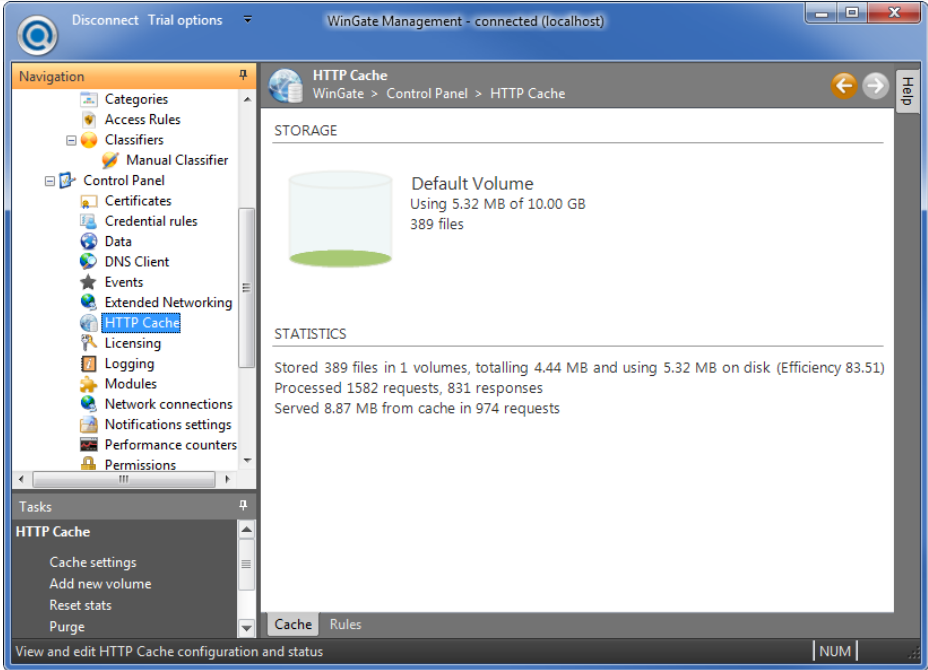Click NUM indicator in status bar
This screenshot has width=928, height=670.
pyautogui.click(x=835, y=651)
